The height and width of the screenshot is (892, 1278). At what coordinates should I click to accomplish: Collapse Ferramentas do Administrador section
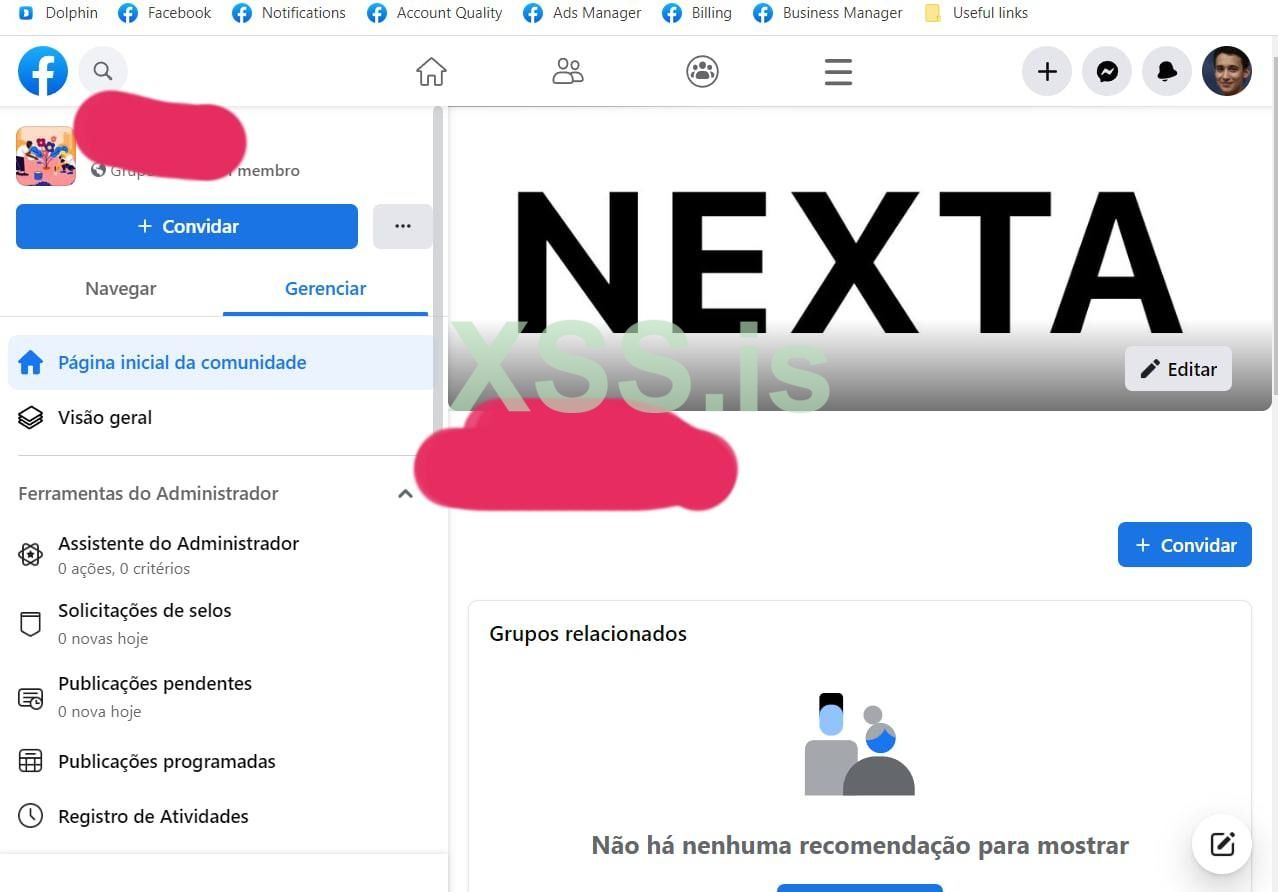(x=405, y=494)
